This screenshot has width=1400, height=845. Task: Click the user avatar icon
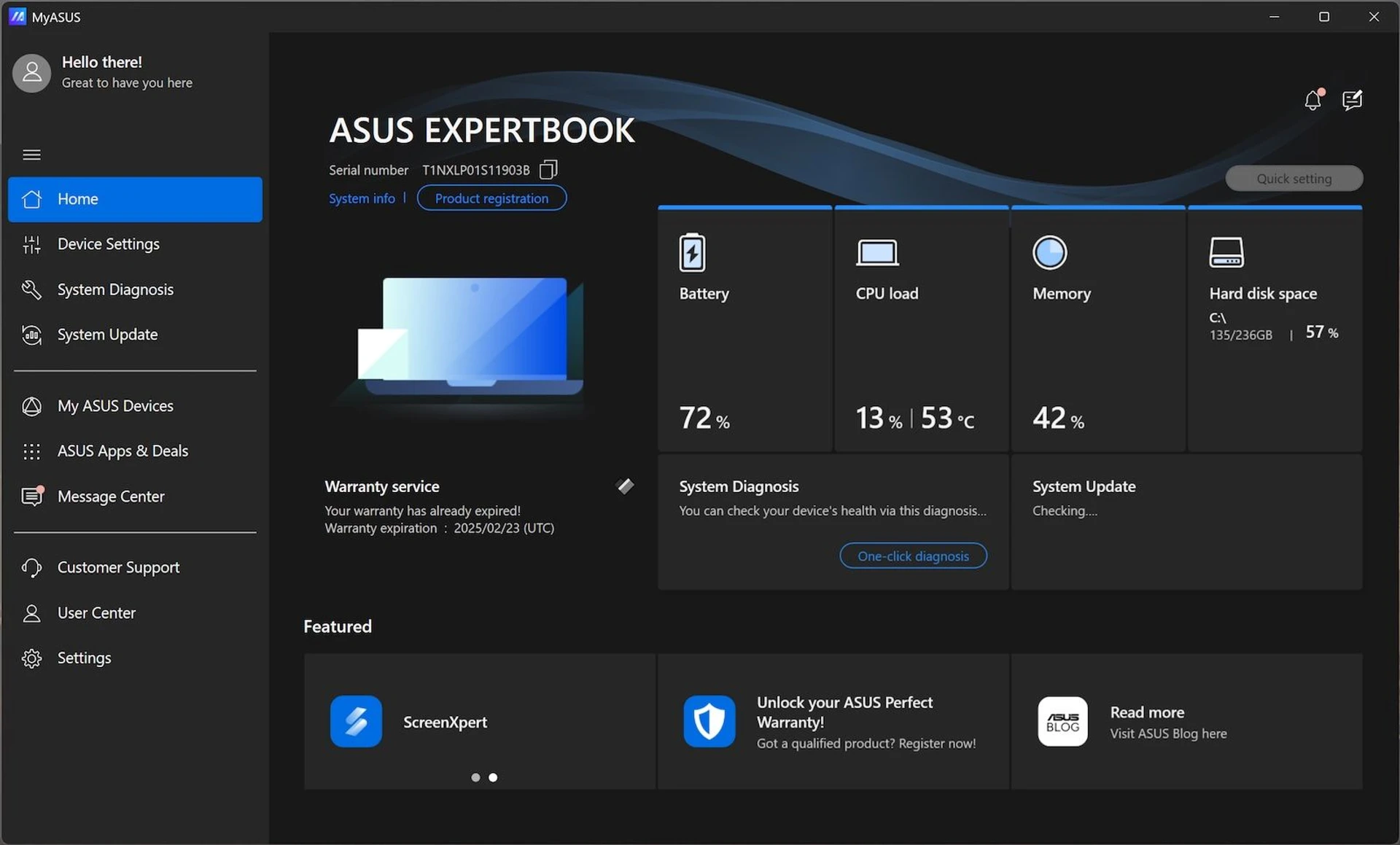click(x=32, y=73)
